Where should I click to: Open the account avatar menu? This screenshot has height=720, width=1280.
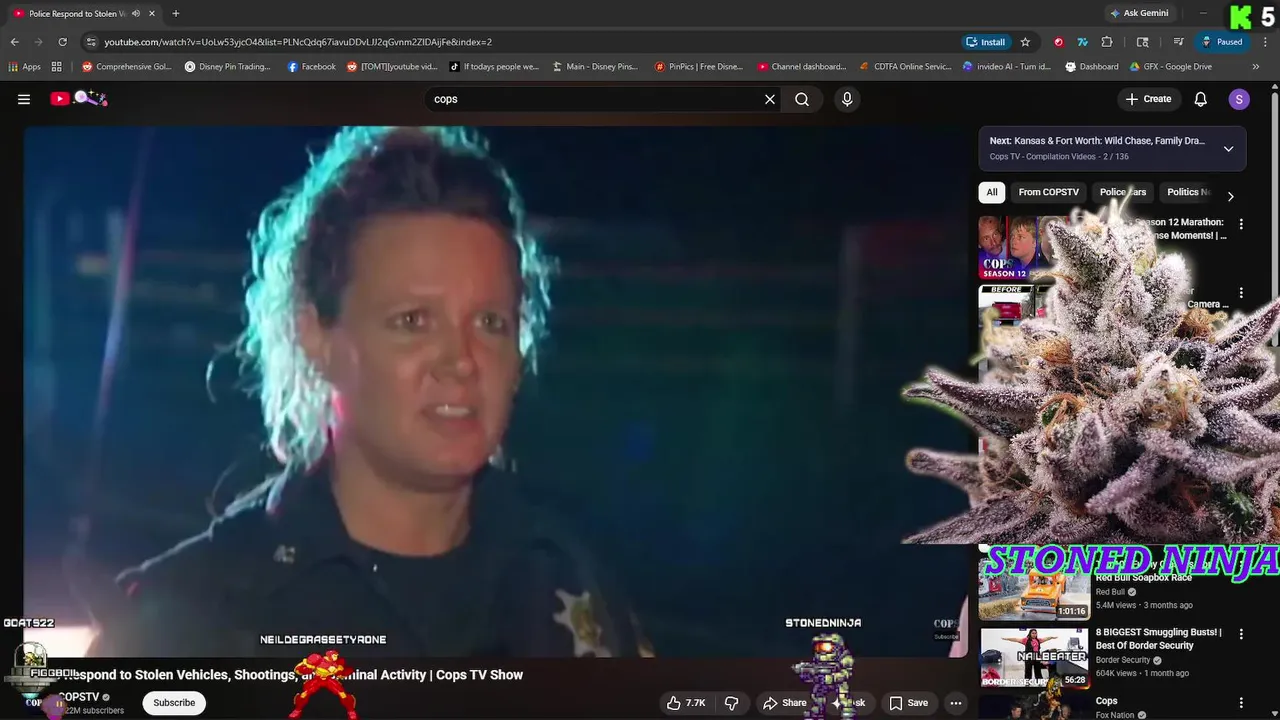[1239, 99]
